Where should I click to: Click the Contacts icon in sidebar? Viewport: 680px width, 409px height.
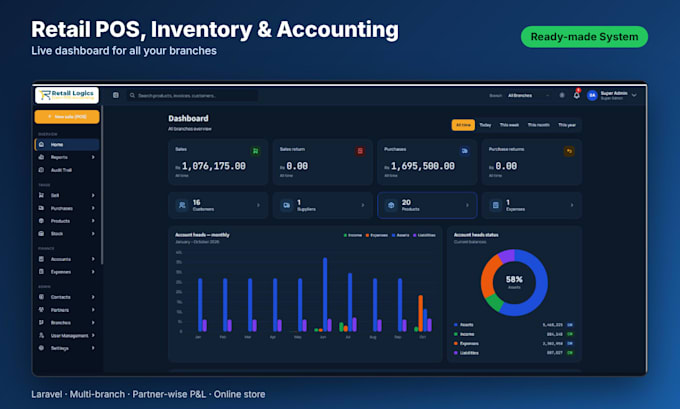(x=42, y=297)
